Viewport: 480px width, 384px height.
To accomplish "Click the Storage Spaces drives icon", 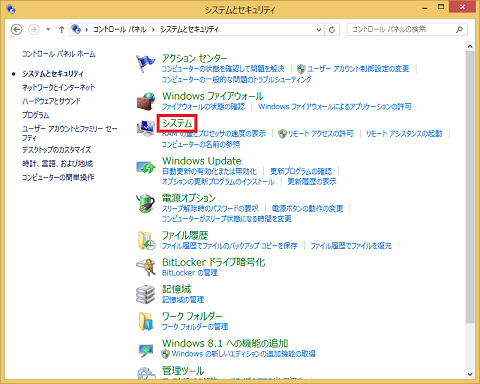I will coord(146,294).
